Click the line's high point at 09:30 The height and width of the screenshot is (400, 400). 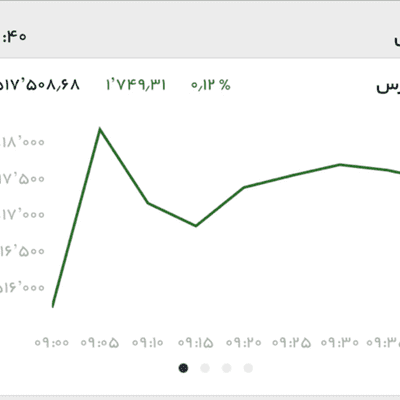coord(340,164)
